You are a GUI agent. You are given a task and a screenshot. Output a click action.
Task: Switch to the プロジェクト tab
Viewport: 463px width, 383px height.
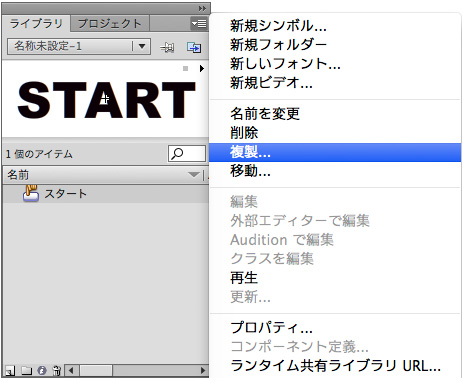click(109, 24)
